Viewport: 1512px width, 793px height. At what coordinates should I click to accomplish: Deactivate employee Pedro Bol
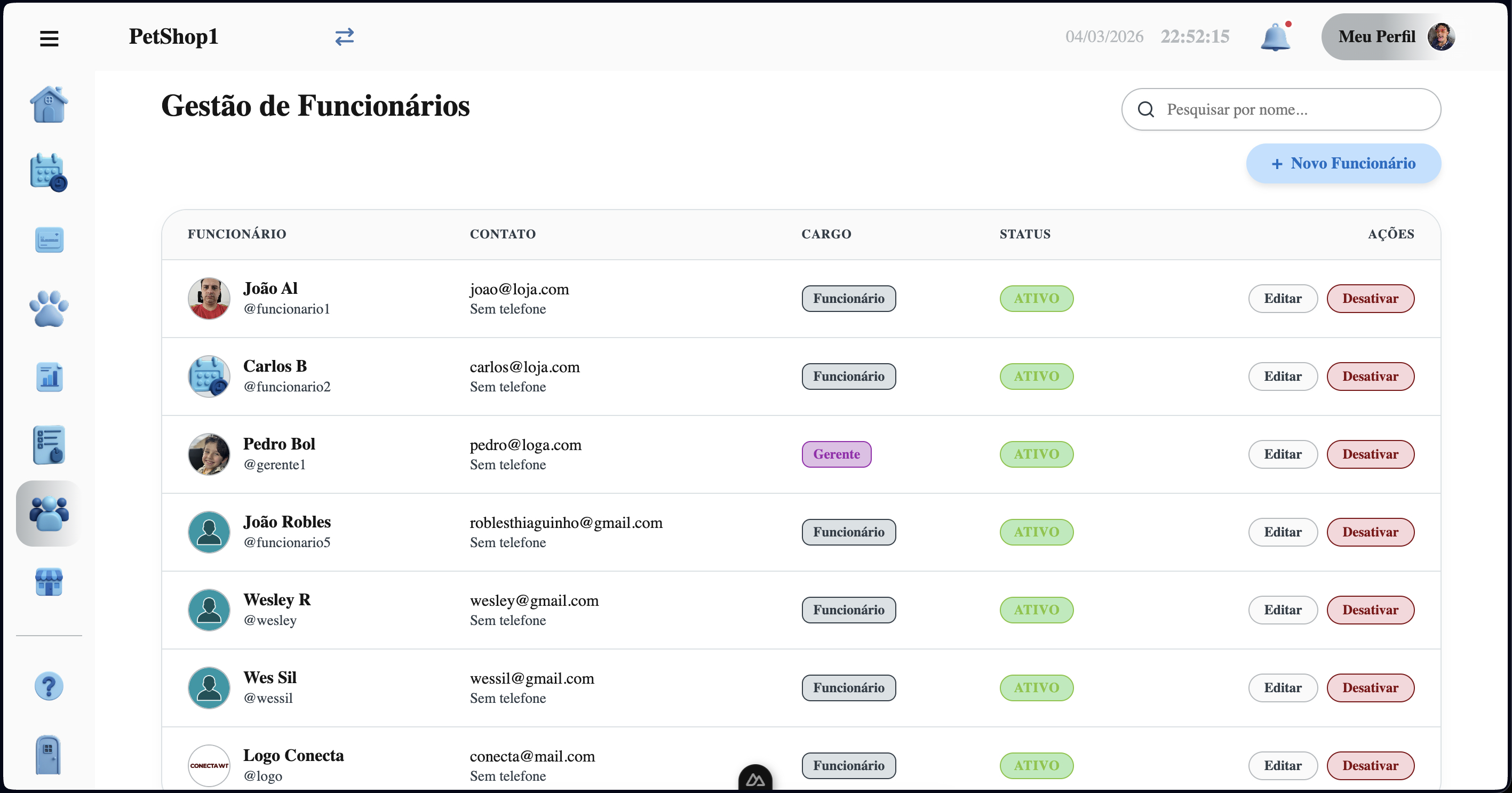click(1370, 454)
